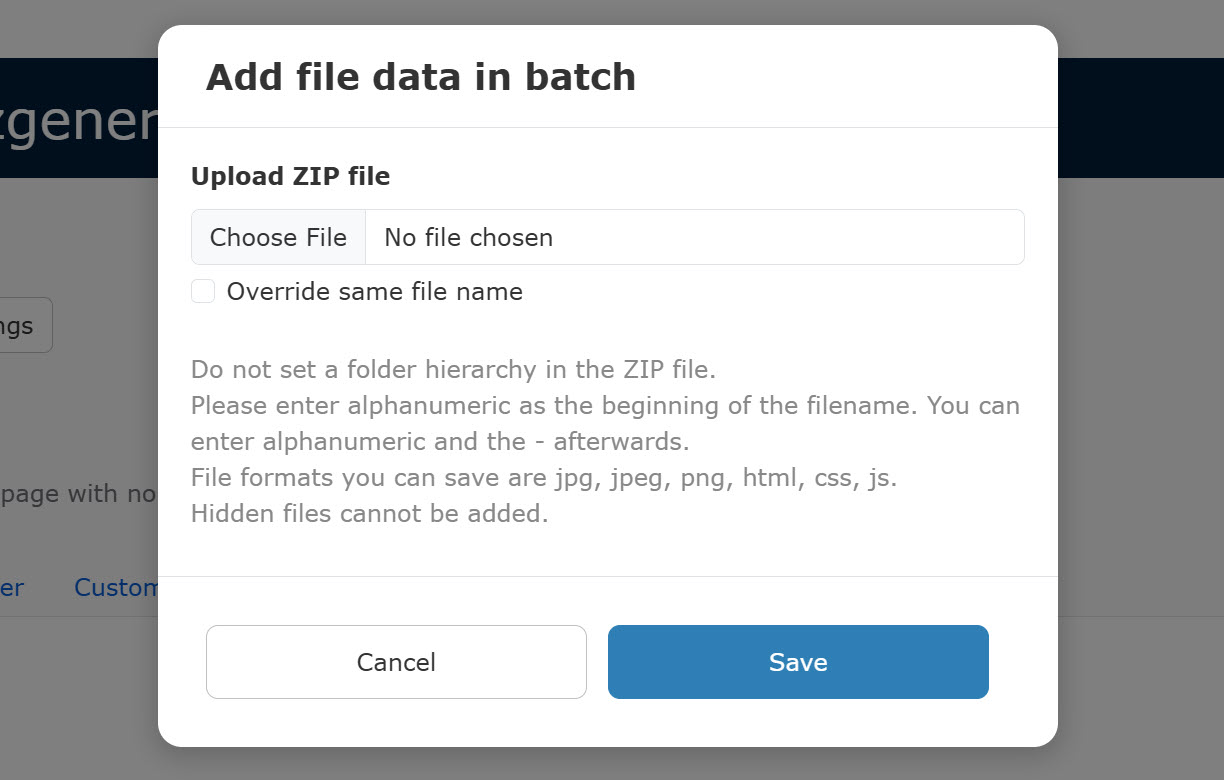Viewport: 1224px width, 780px height.
Task: Click the "Please enter alphanumeric" hint line
Action: click(605, 406)
